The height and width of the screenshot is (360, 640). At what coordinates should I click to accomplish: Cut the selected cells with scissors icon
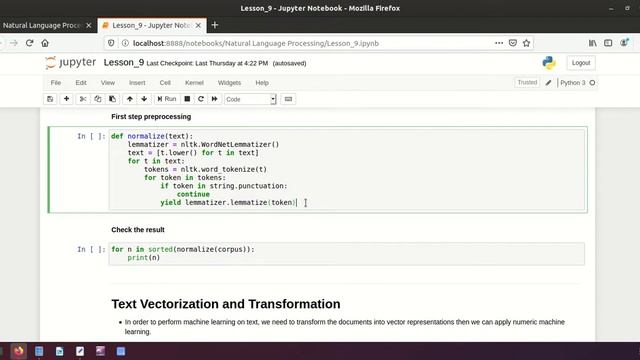point(83,99)
